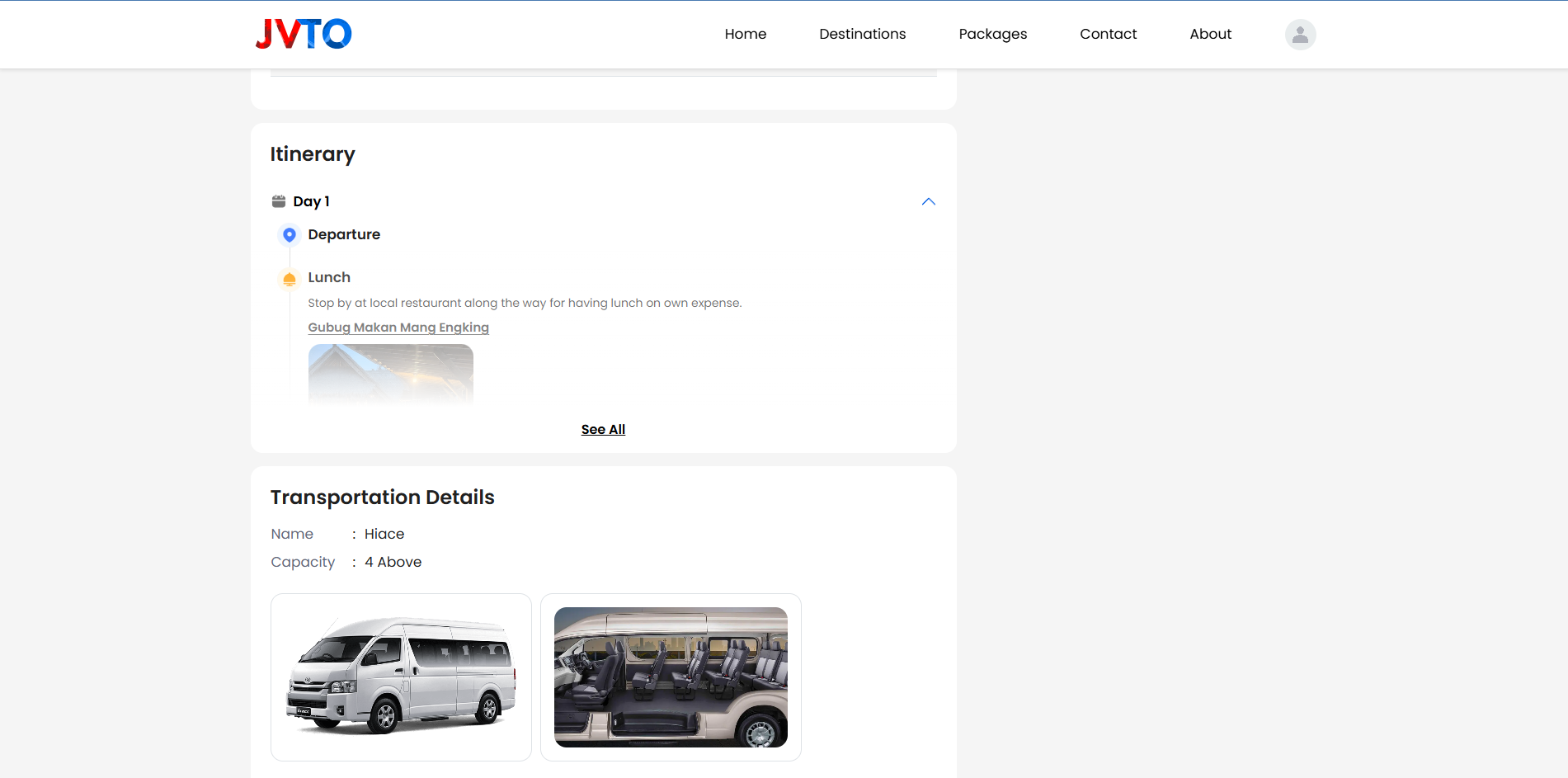
Task: Click the Lunch itinerary step title
Action: pos(329,277)
